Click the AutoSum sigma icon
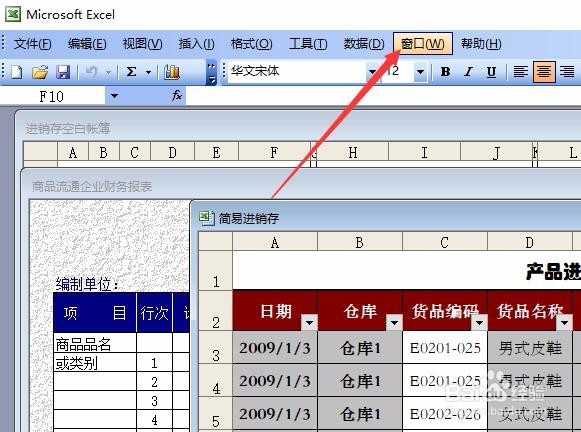 pyautogui.click(x=131, y=72)
